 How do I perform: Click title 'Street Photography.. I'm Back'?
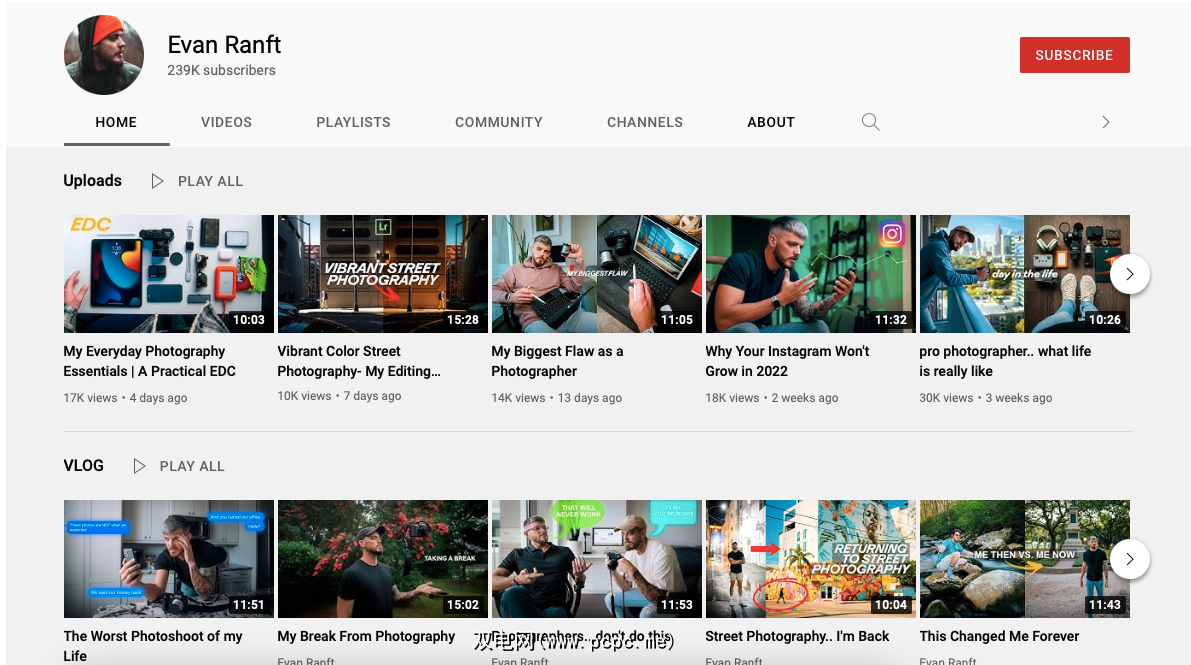pos(797,636)
